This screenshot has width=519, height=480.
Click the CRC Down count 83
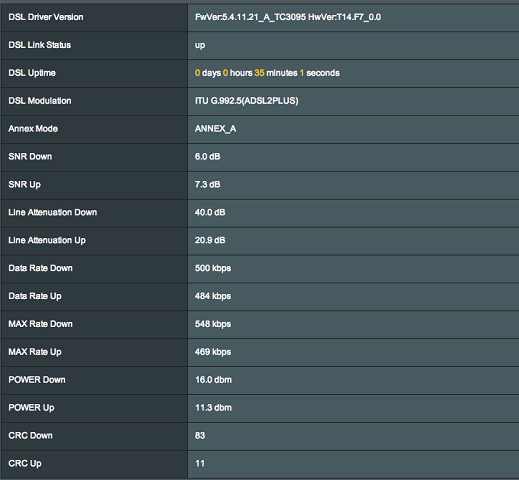click(x=200, y=436)
